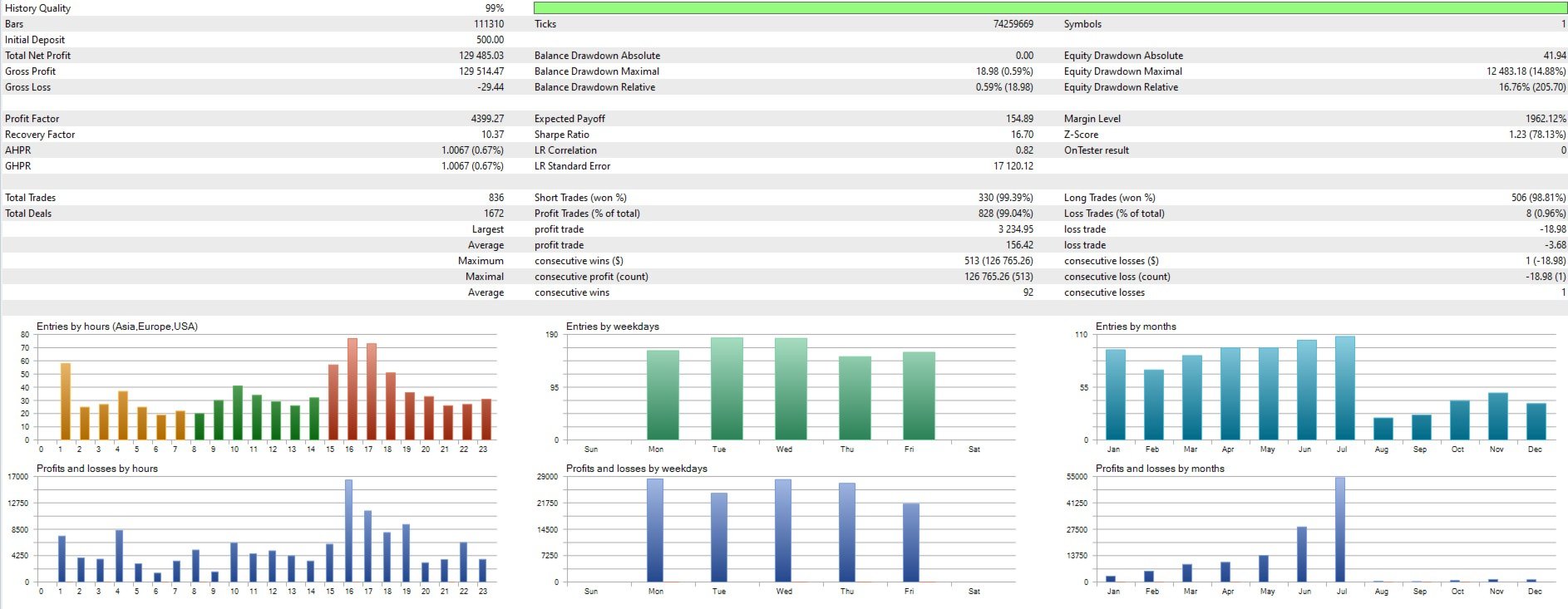Click the "99%" history quality value

[495, 8]
